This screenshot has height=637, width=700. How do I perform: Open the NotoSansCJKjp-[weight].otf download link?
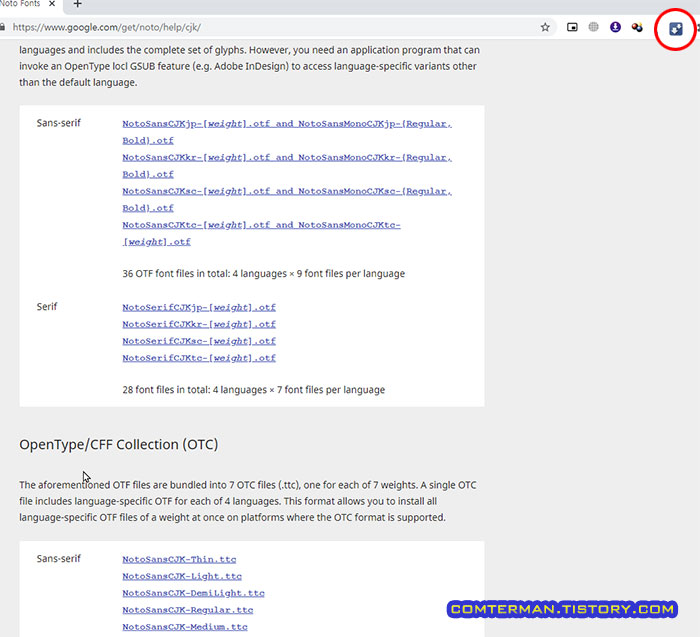pyautogui.click(x=287, y=132)
